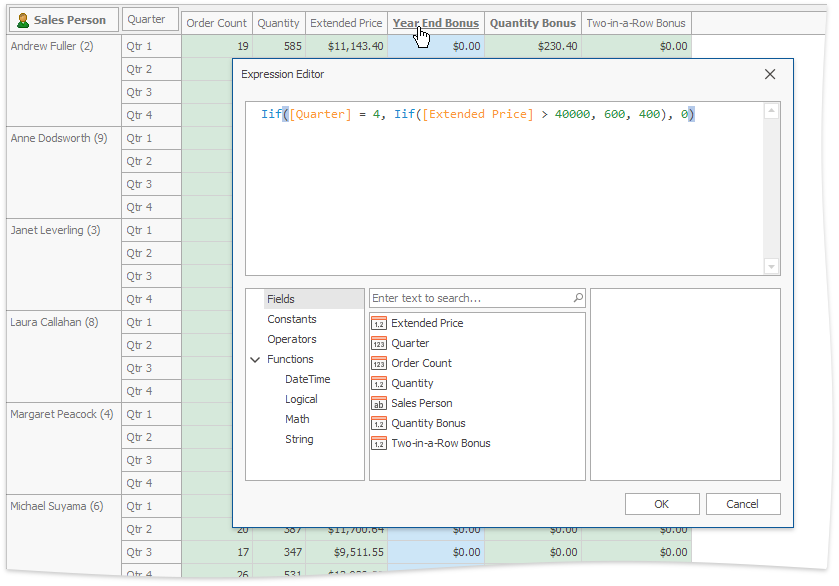Click the integer icon beside Order Count
Screen dimensions: 839x586
[378, 363]
